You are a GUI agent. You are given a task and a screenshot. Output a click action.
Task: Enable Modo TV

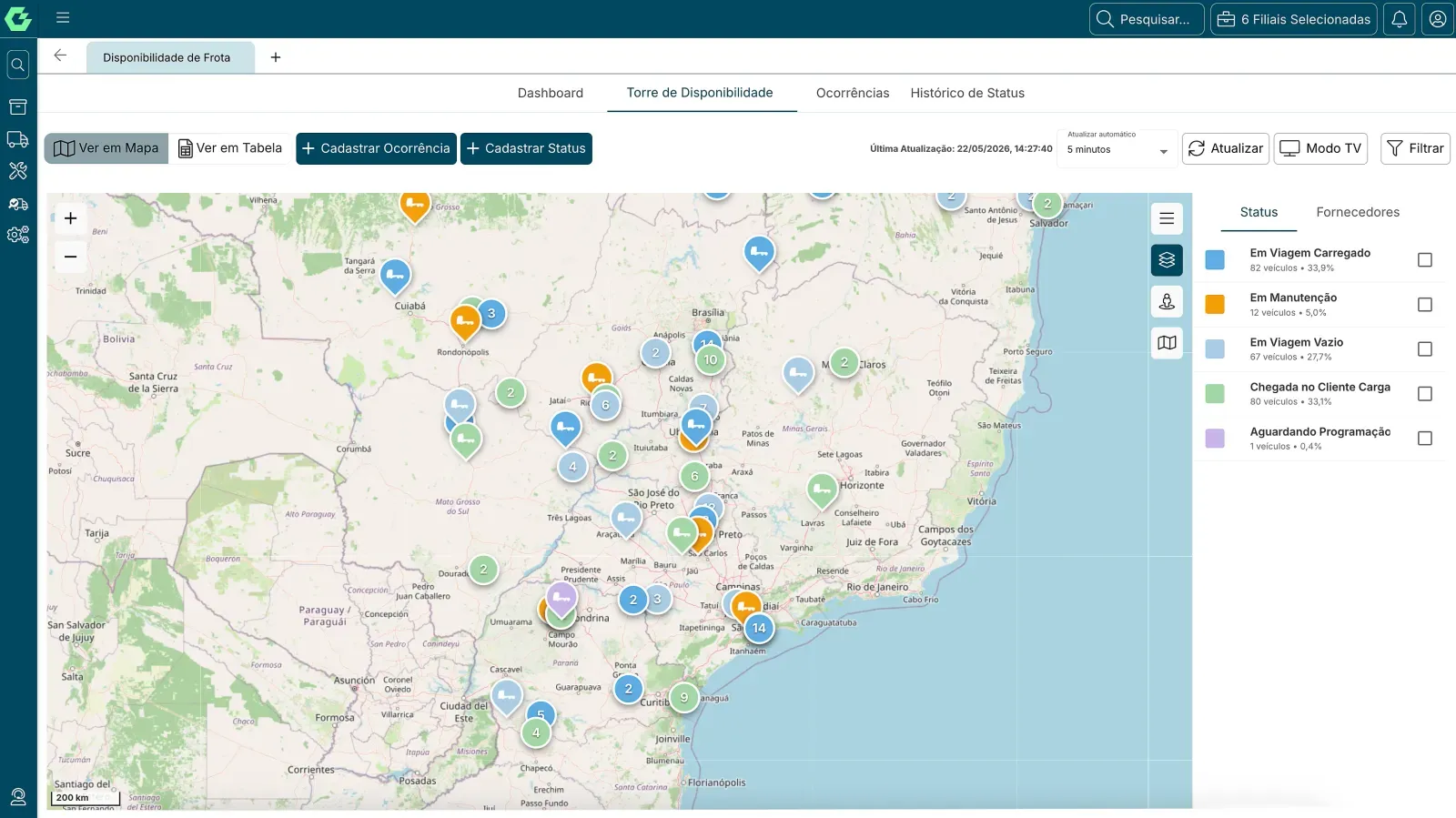[x=1320, y=148]
